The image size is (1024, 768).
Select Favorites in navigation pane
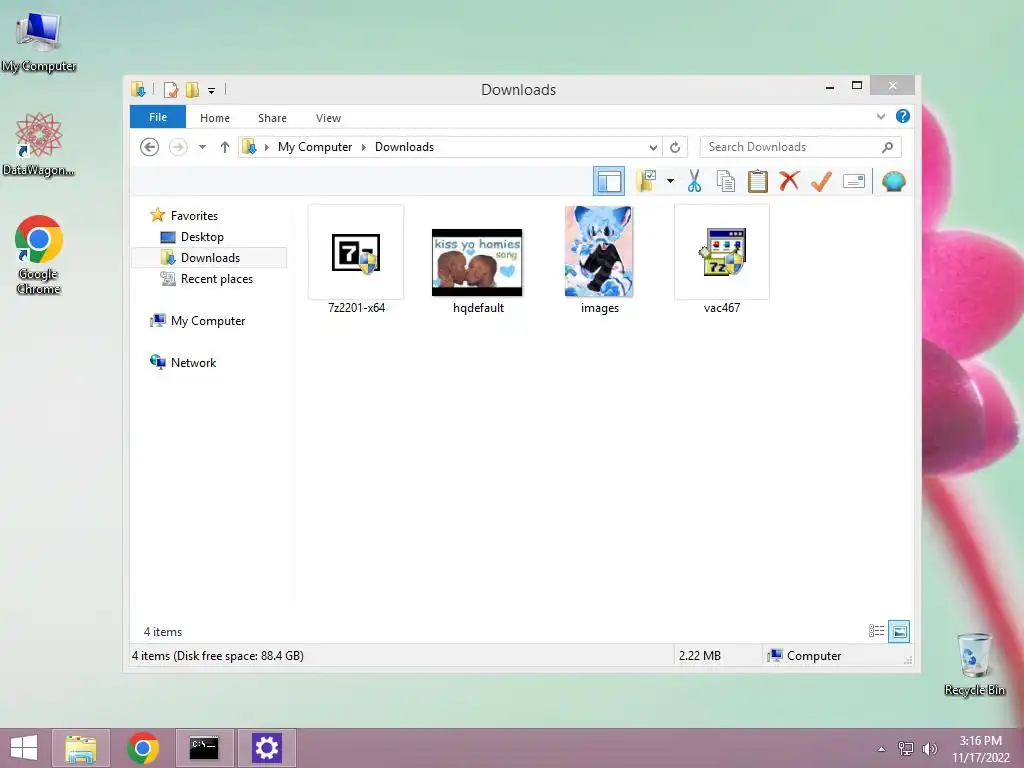pyautogui.click(x=194, y=216)
